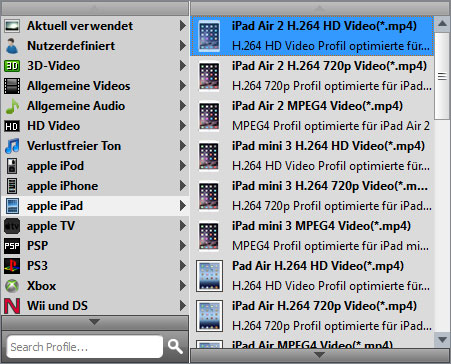Click the scrollbar up arrow in profile list
This screenshot has width=451, height=364.
(x=442, y=24)
